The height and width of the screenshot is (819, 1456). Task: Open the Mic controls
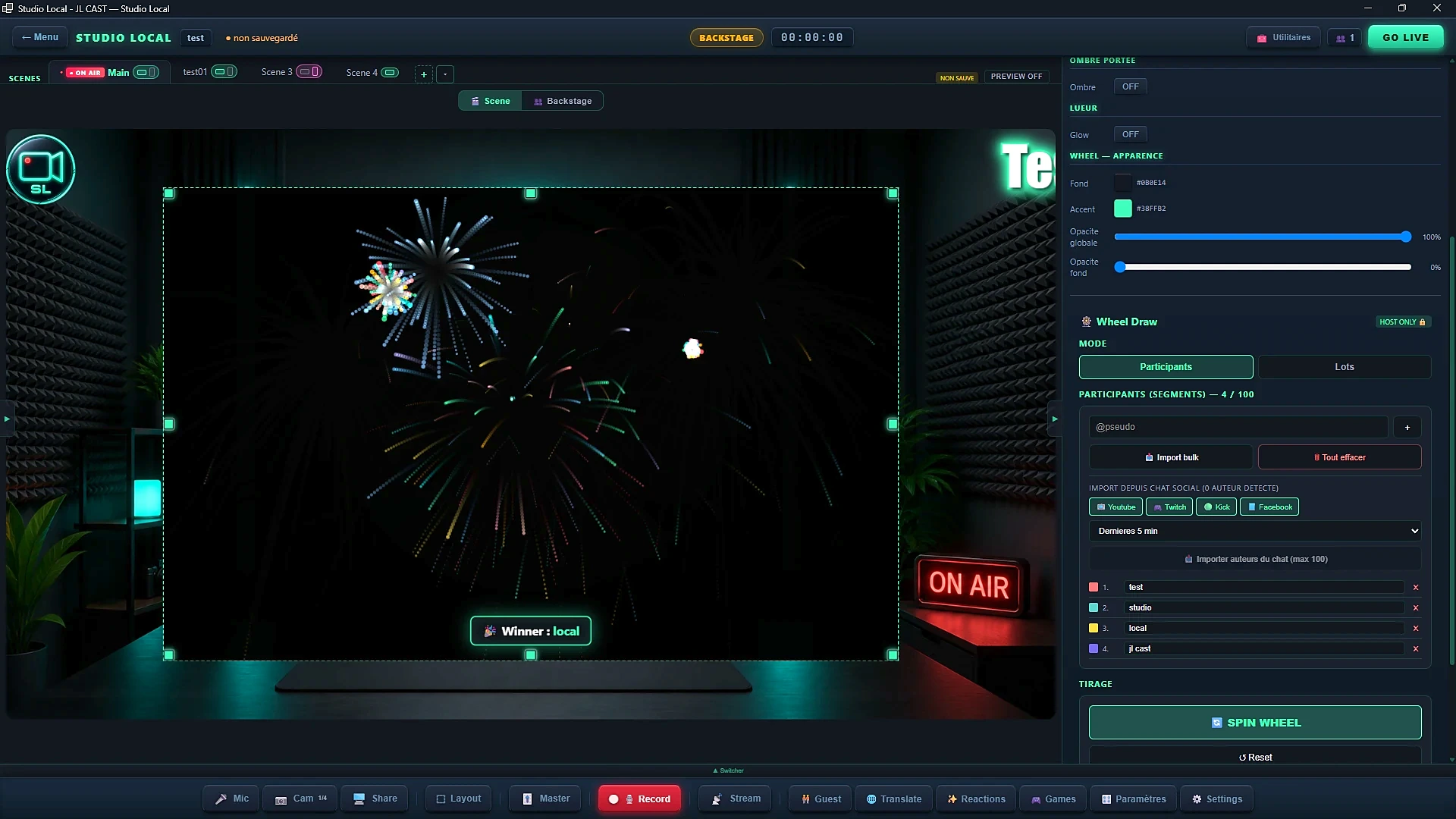pos(231,799)
